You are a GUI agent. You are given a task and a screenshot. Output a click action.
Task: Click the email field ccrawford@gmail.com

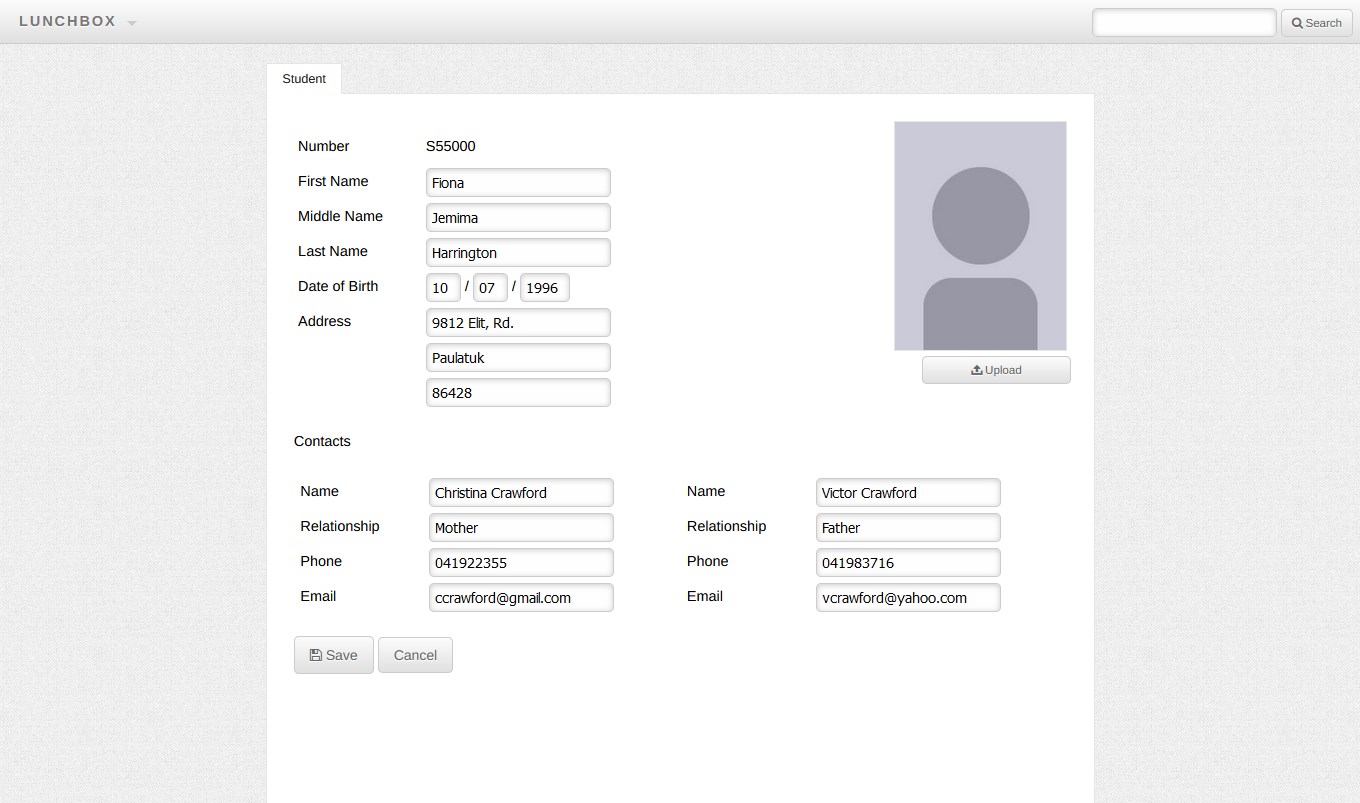pyautogui.click(x=521, y=598)
